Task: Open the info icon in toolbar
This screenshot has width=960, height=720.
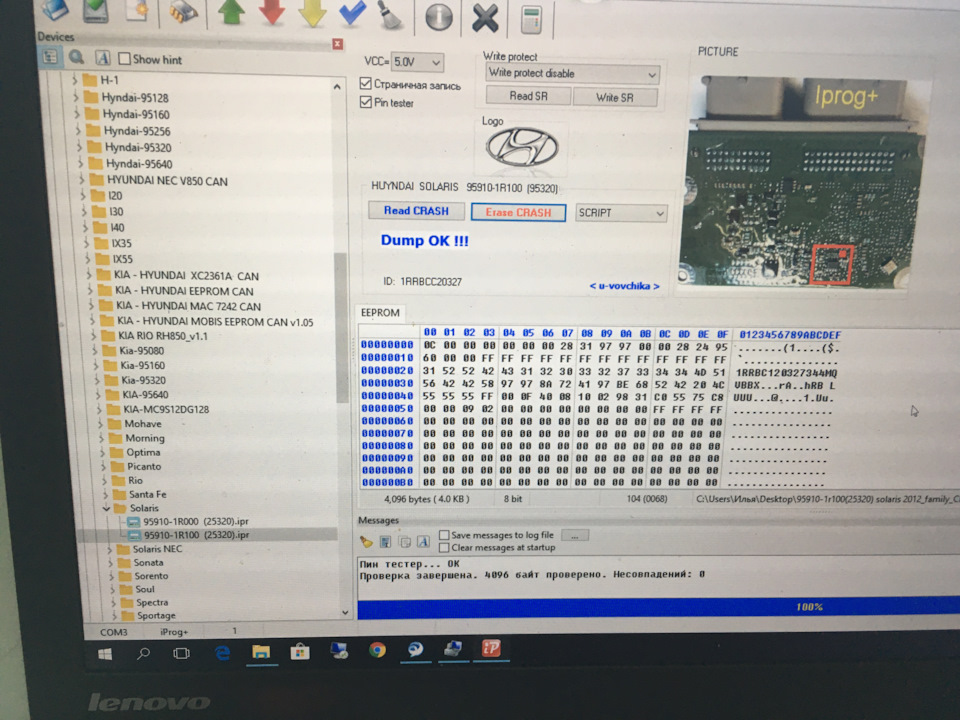Action: pyautogui.click(x=439, y=17)
